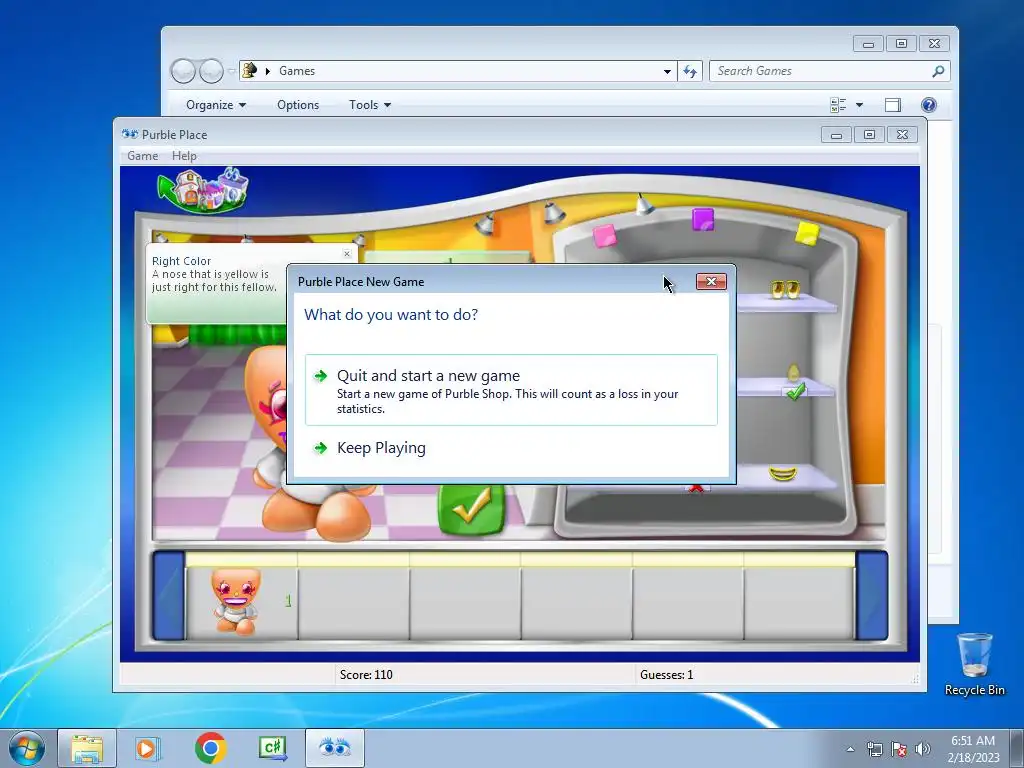The height and width of the screenshot is (768, 1024).
Task: Select the yellow nose on the middle shelf
Action: [x=793, y=374]
